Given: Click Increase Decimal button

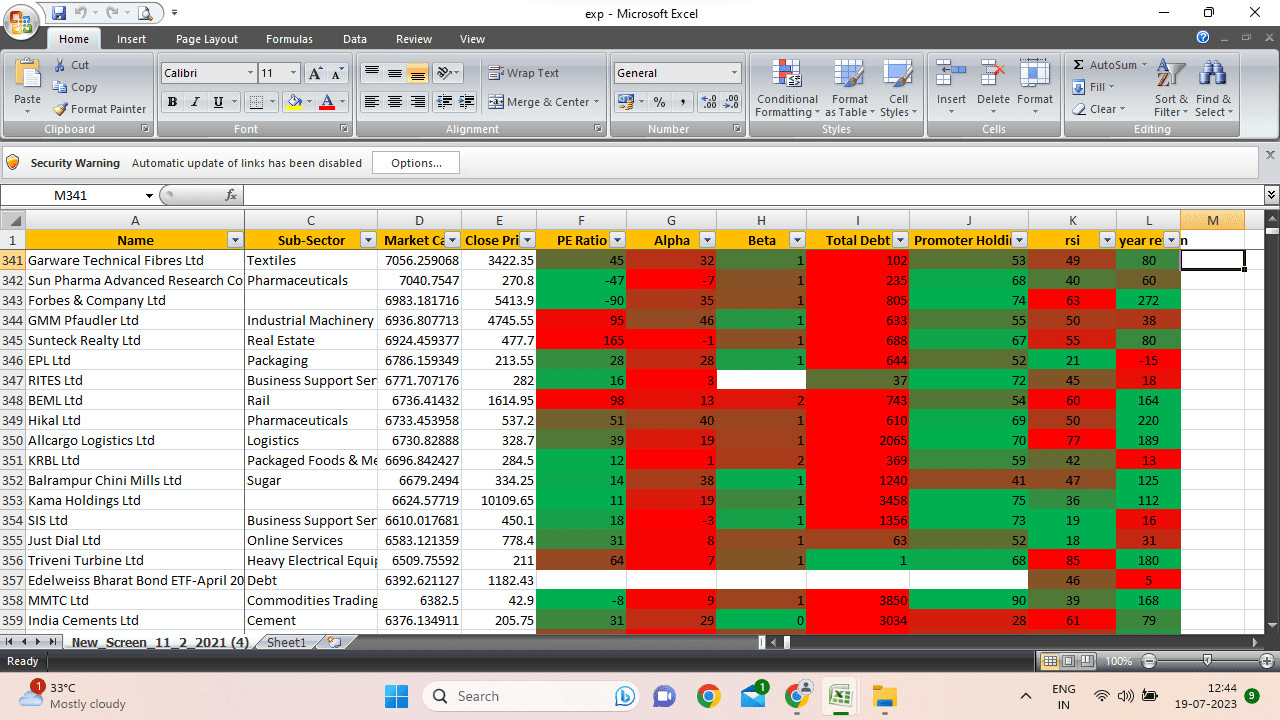Looking at the screenshot, I should tap(708, 102).
